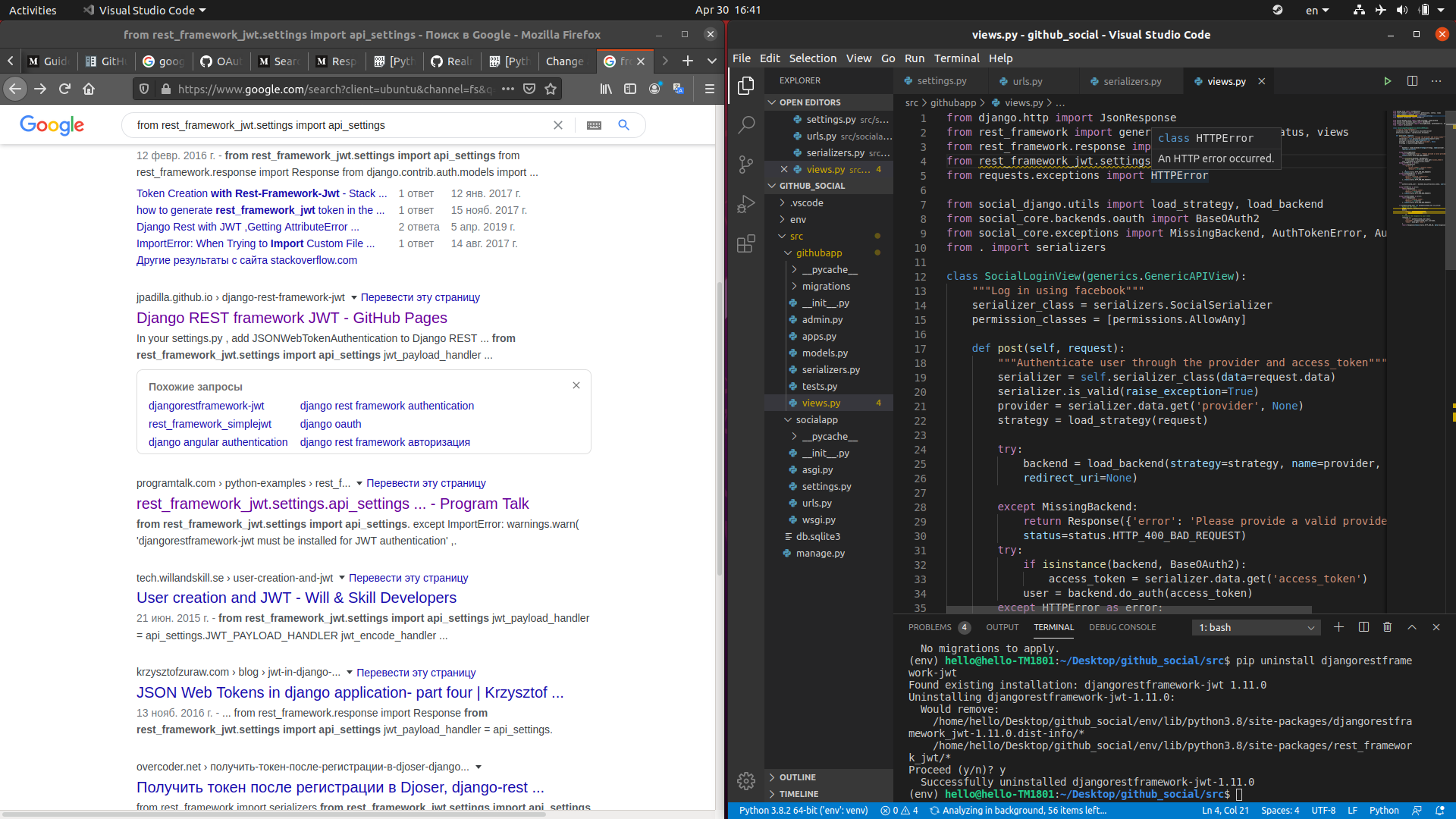Switch to DEBUG CONSOLE tab
Image resolution: width=1456 pixels, height=819 pixels.
click(x=1122, y=627)
